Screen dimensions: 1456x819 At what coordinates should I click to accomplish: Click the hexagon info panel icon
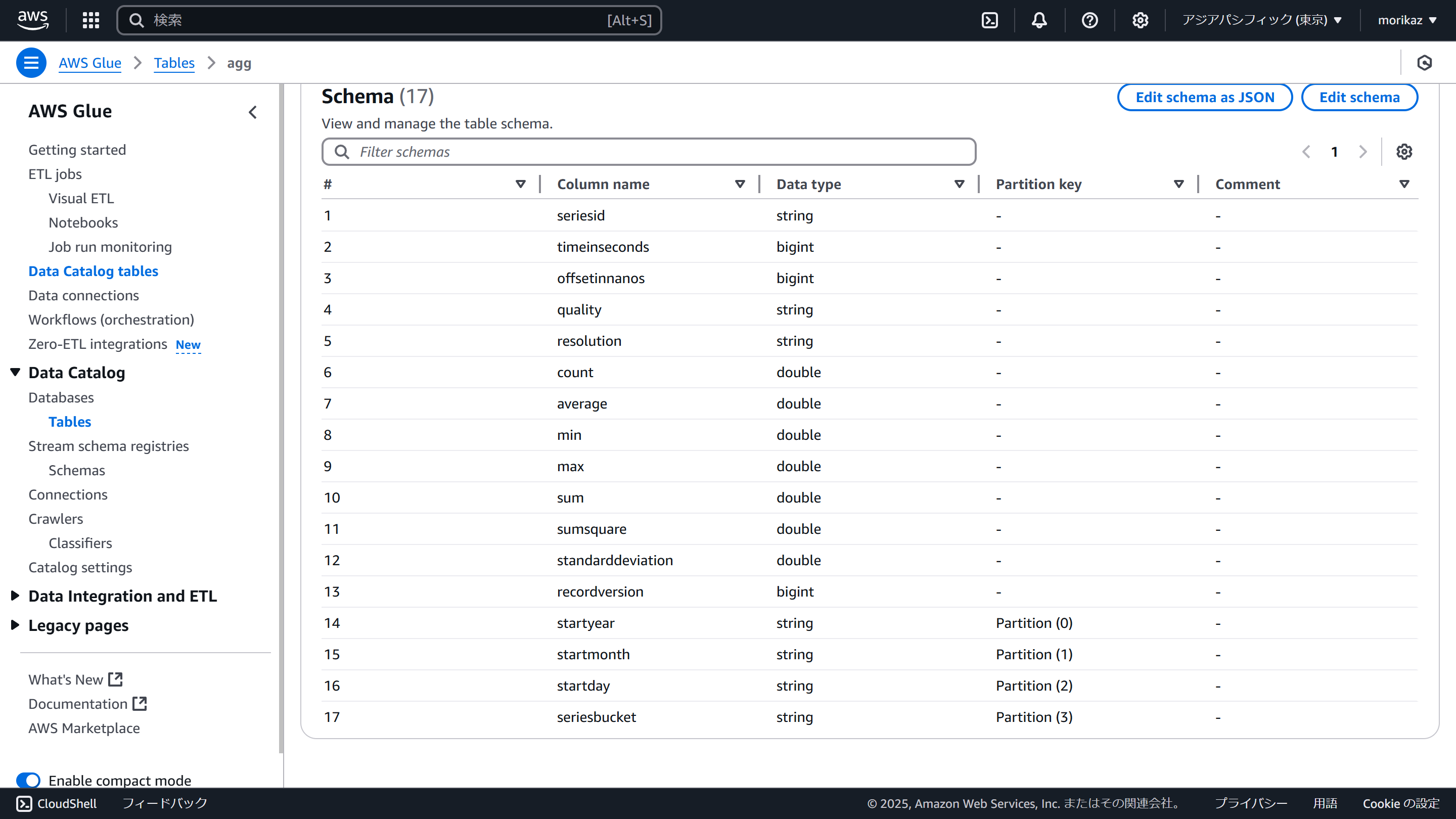(1424, 63)
